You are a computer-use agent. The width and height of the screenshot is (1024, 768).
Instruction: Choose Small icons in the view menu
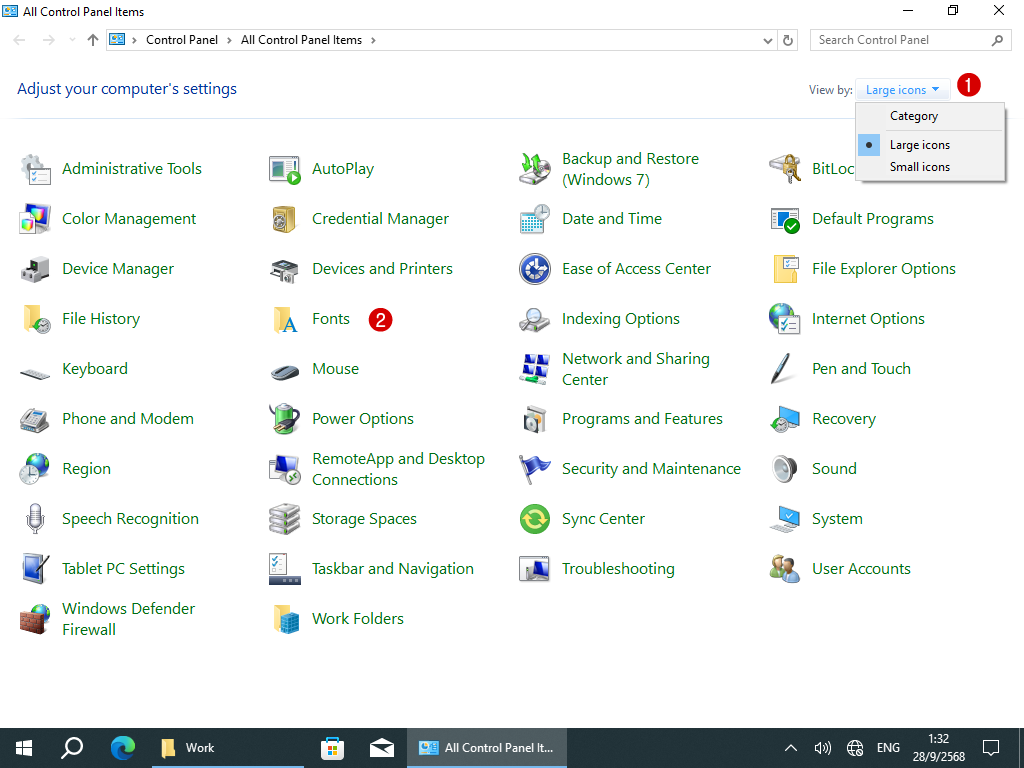(x=919, y=167)
